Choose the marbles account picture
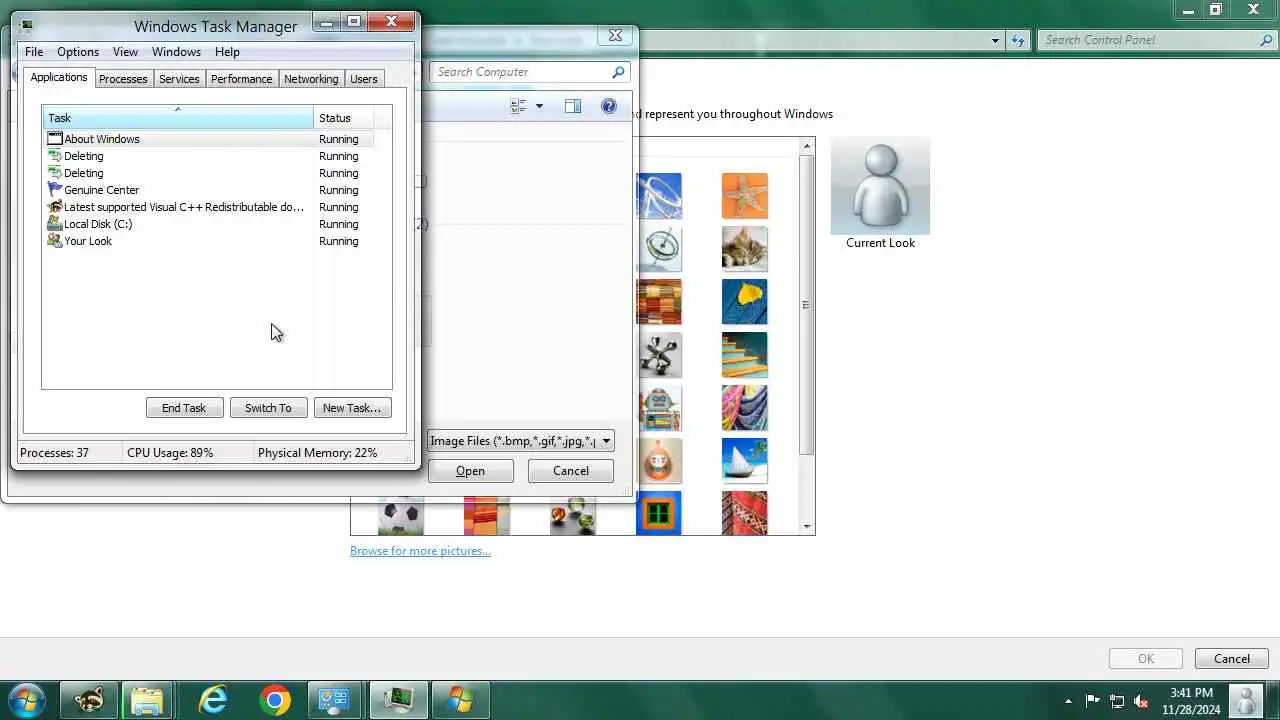 (x=573, y=515)
